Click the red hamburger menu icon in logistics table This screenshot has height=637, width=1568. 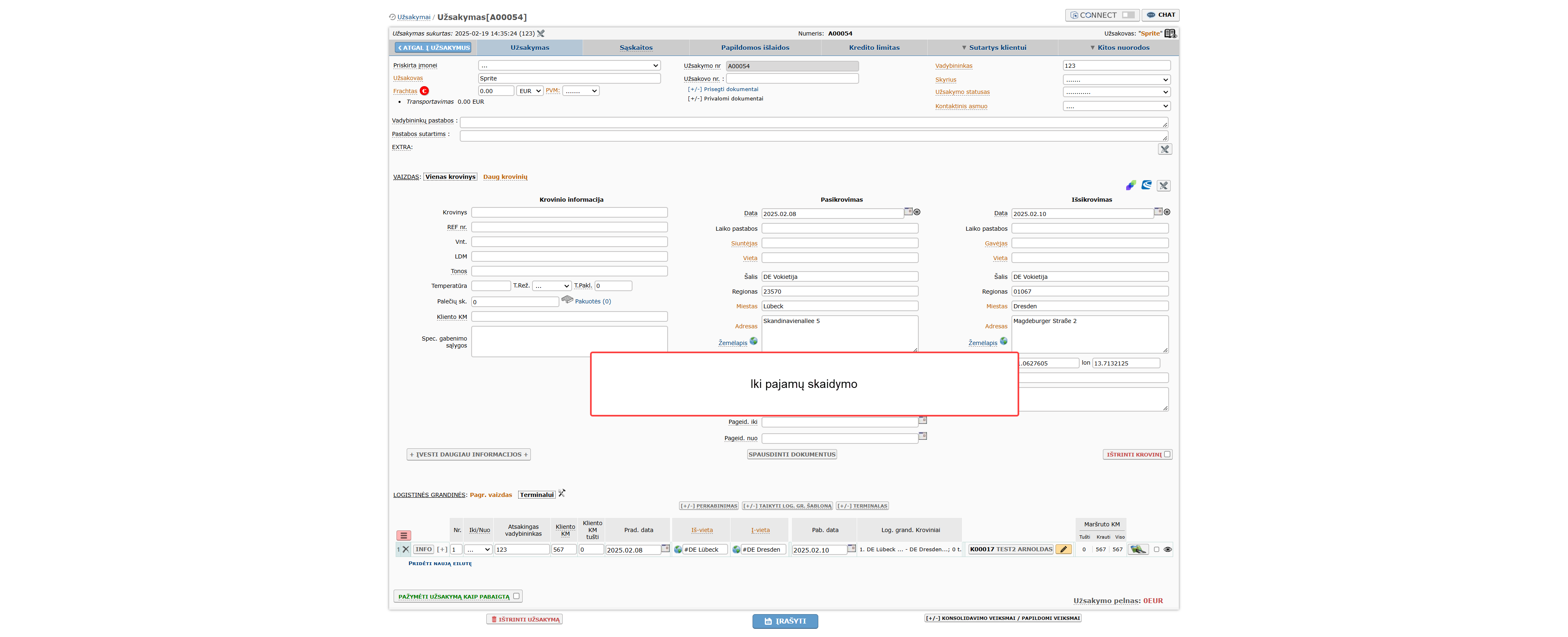[403, 536]
